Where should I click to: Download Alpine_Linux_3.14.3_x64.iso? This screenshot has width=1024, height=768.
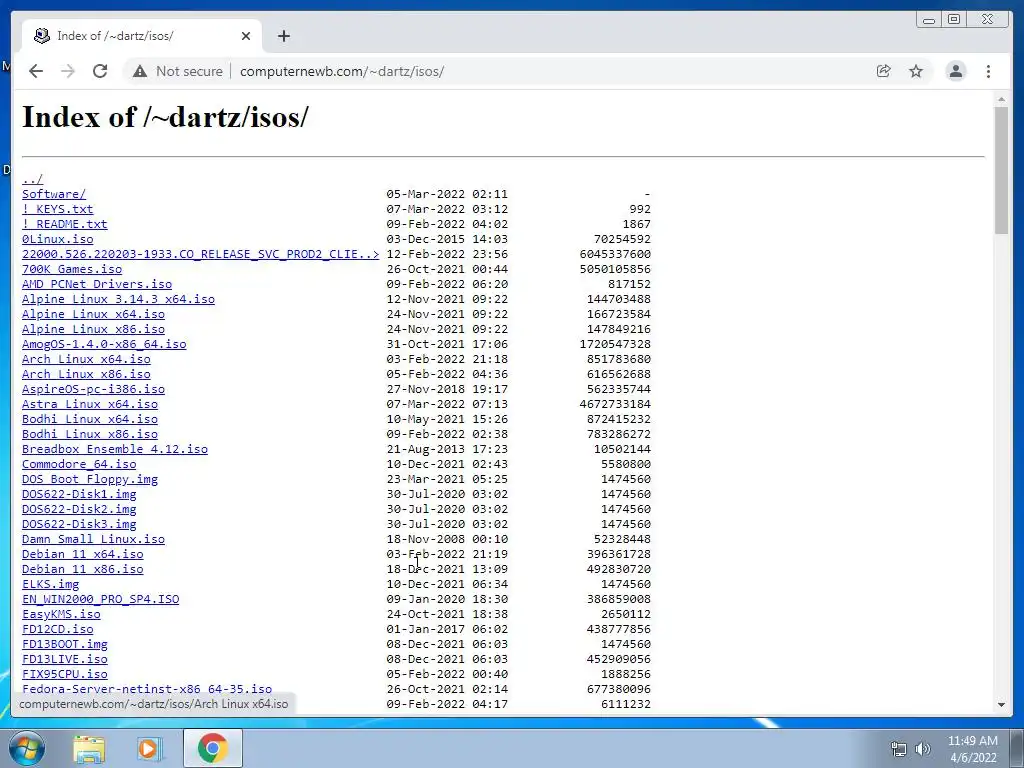[x=118, y=299]
